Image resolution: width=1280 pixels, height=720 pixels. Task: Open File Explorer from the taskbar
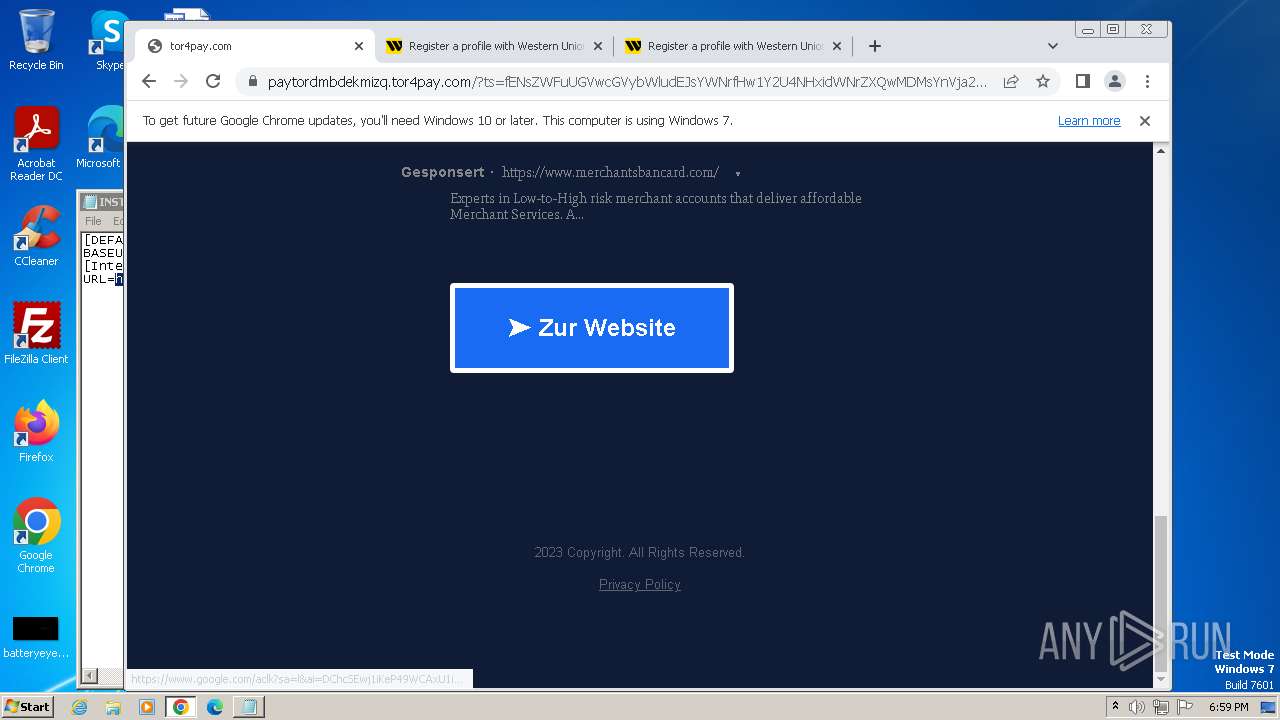[x=113, y=707]
